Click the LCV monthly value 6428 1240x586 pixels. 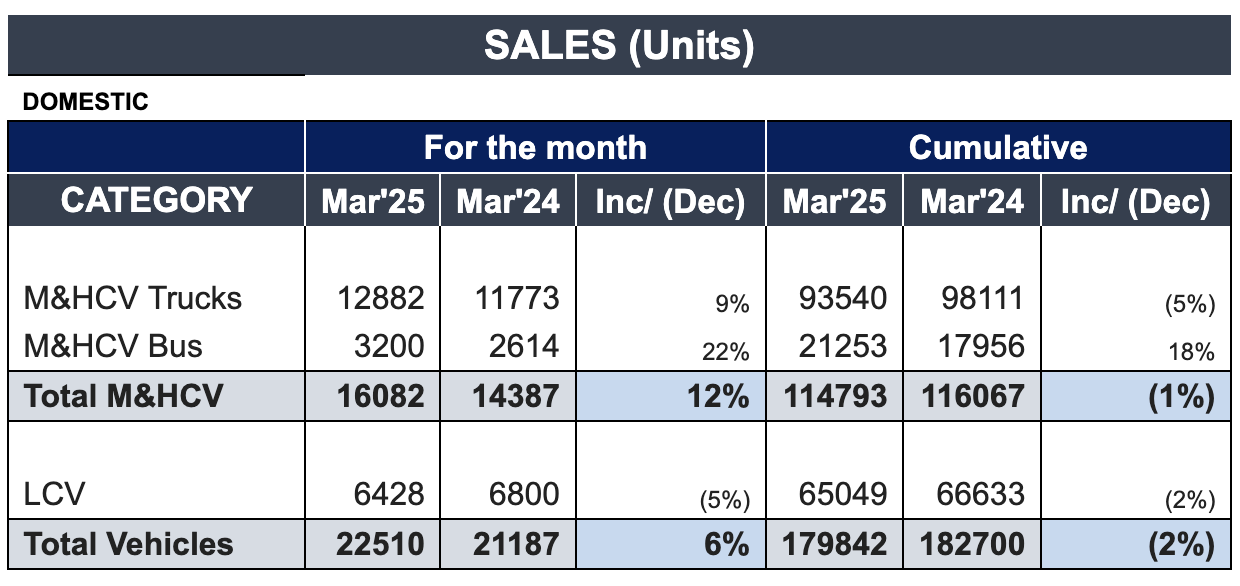click(391, 494)
